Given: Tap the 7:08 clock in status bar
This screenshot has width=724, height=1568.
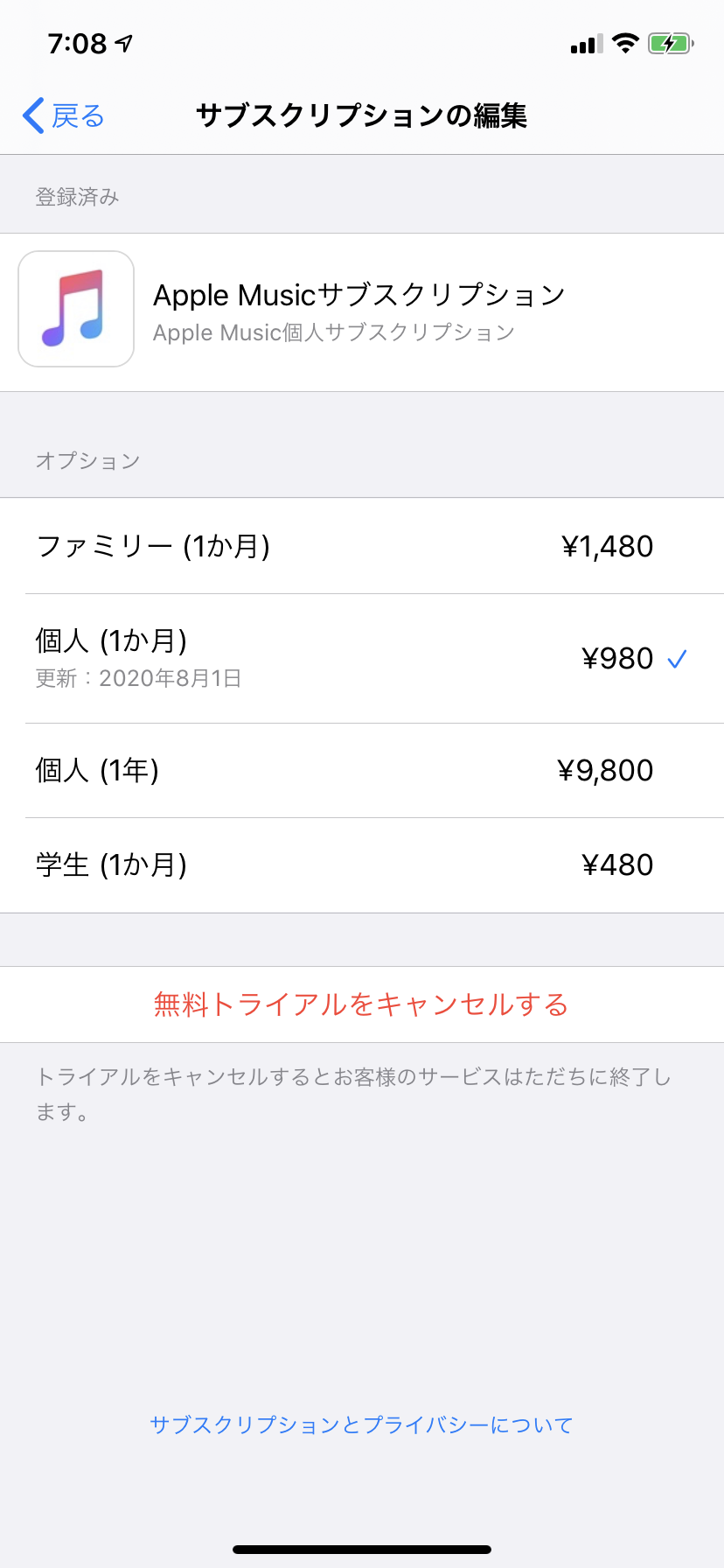Looking at the screenshot, I should 77,43.
